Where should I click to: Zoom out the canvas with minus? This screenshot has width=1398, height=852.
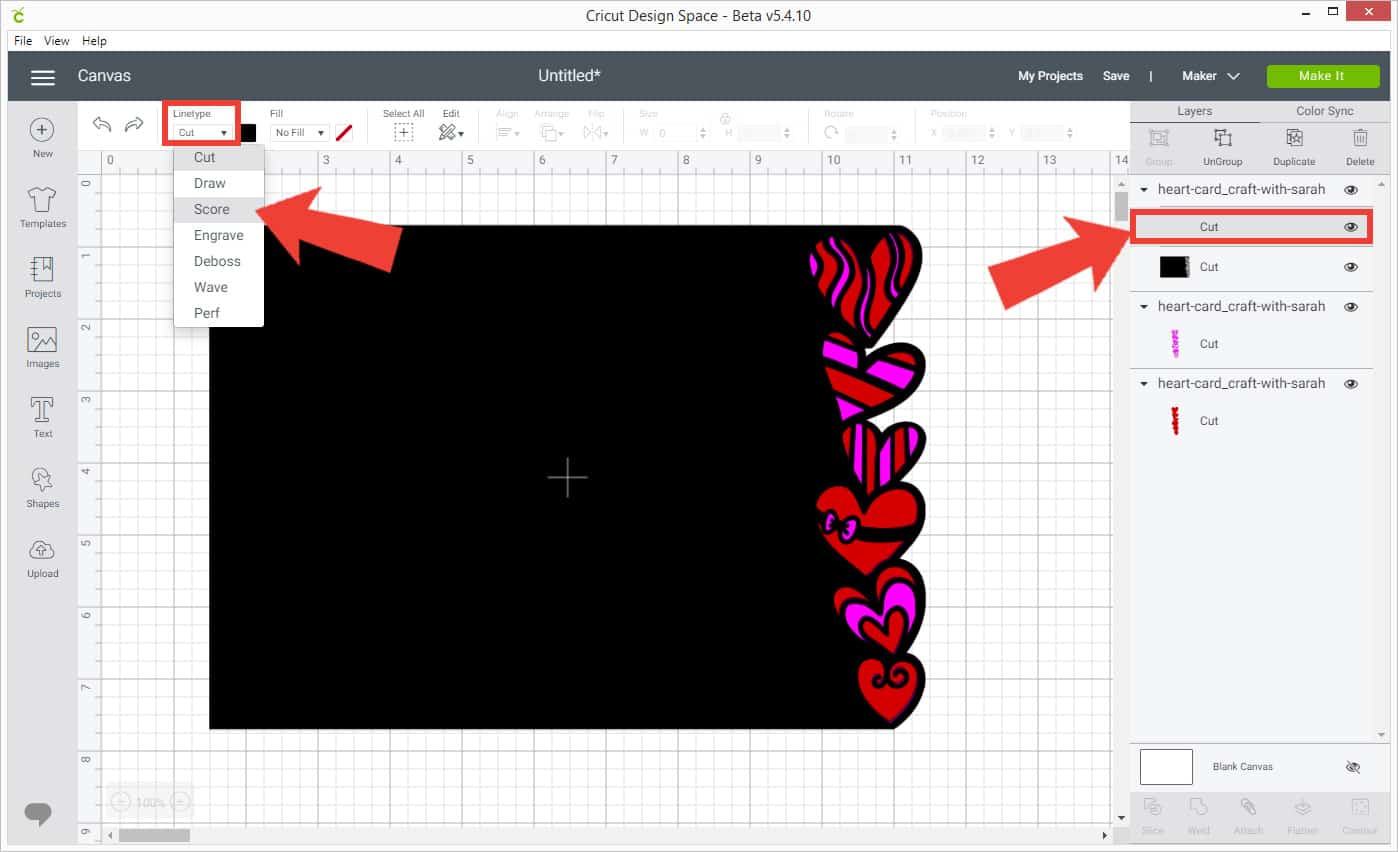point(120,801)
